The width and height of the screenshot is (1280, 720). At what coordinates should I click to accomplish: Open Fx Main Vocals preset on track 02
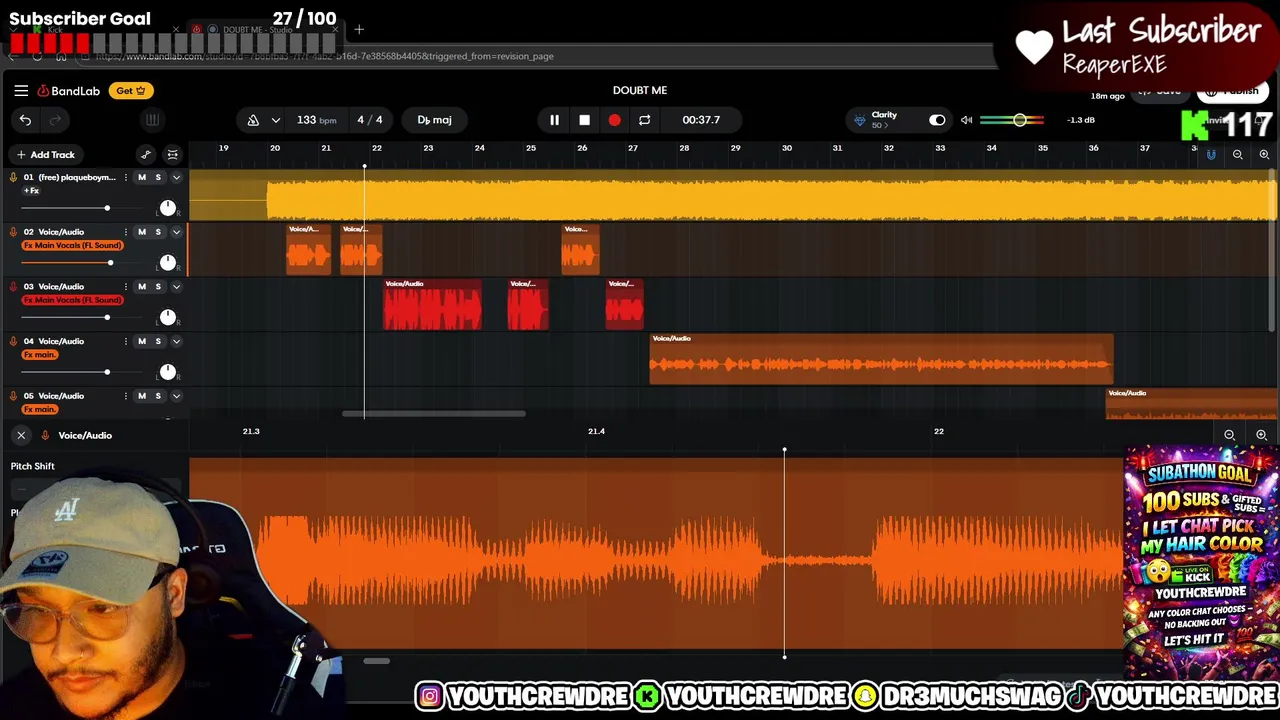click(72, 245)
